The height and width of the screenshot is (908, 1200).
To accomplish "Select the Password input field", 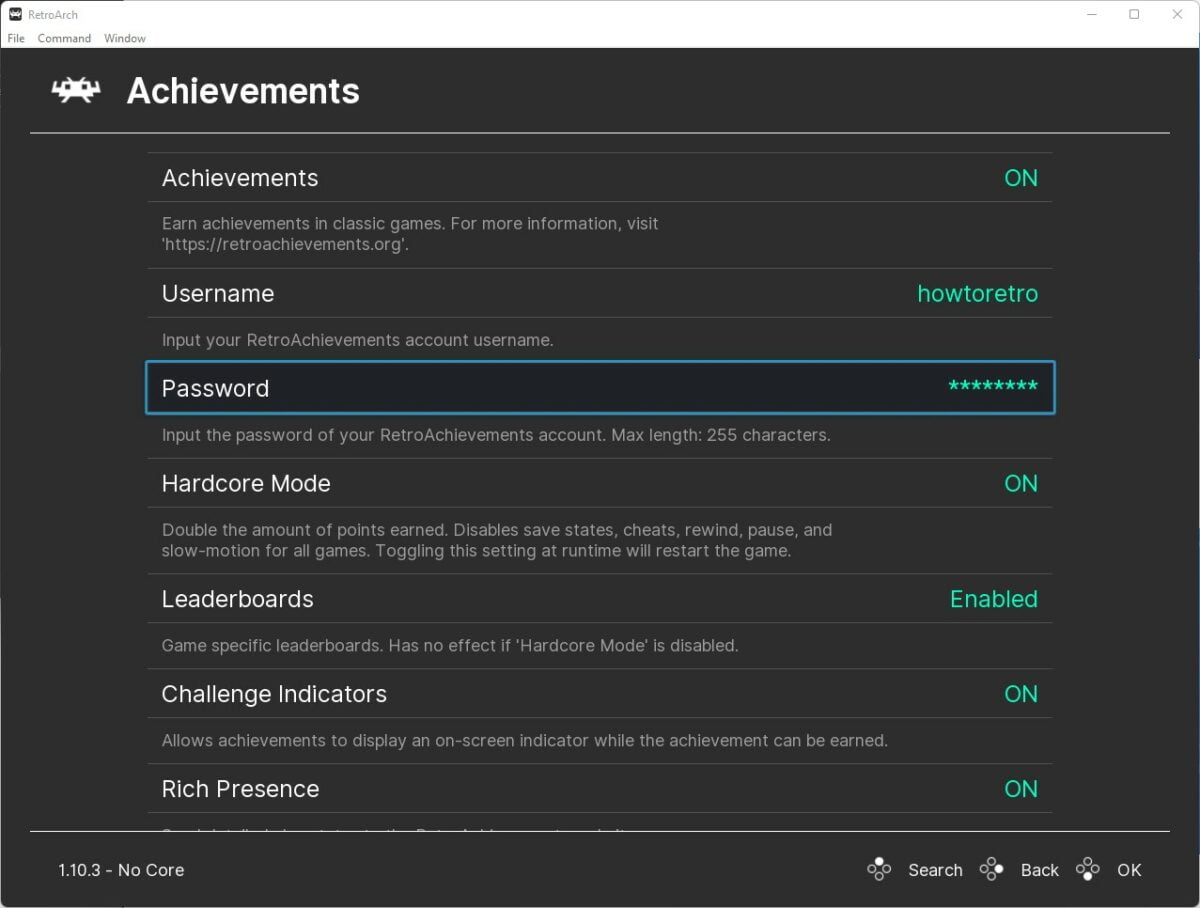I will 600,388.
